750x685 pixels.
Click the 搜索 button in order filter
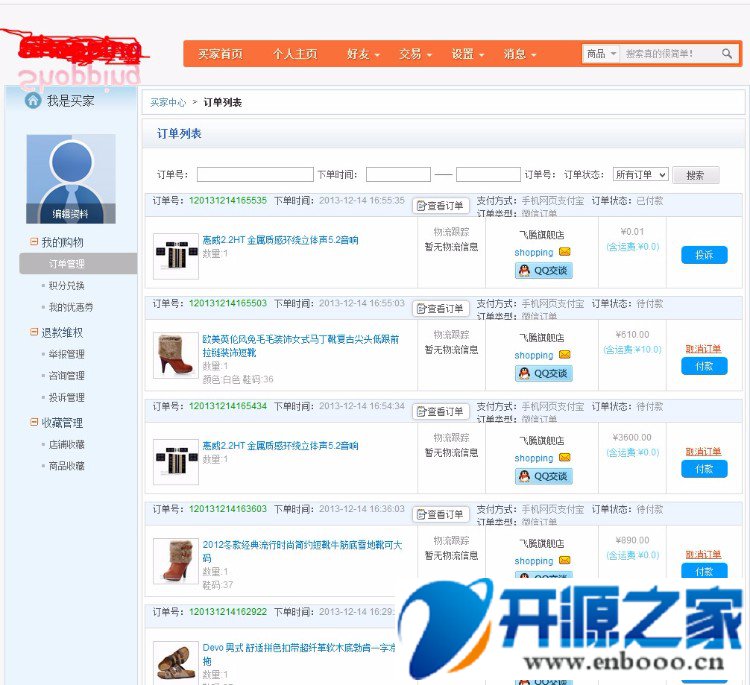pos(695,175)
